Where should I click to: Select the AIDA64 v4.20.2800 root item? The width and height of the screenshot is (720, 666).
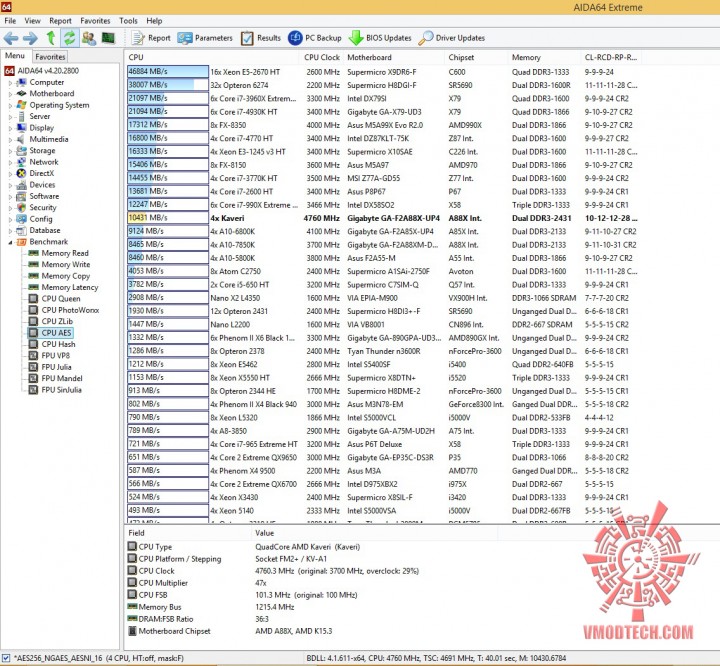[41, 71]
